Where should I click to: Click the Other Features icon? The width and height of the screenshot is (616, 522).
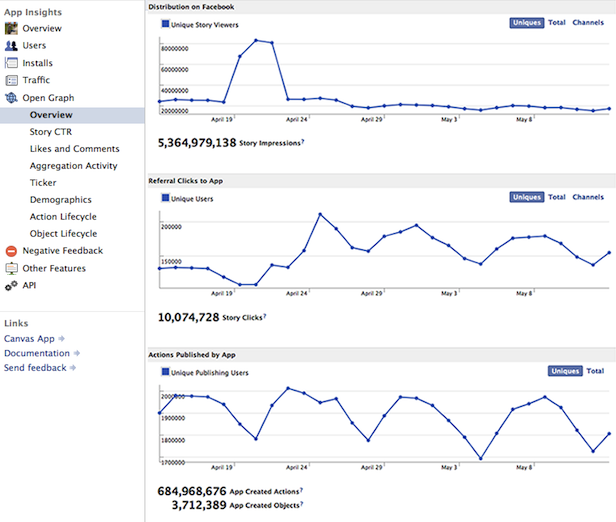pos(12,268)
